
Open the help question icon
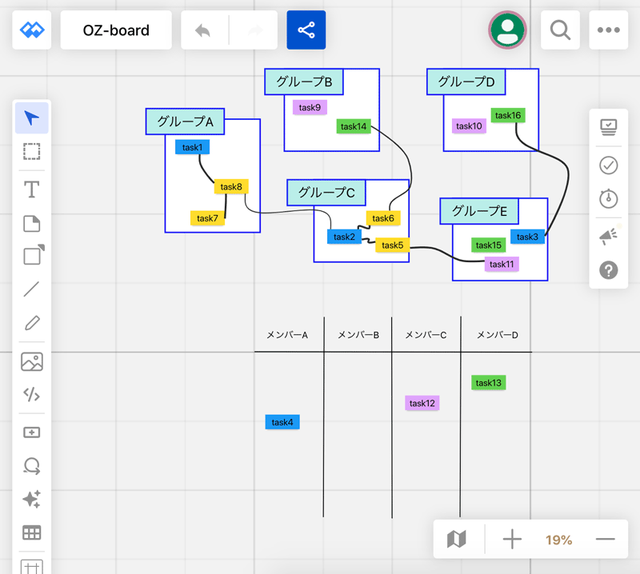pos(609,270)
